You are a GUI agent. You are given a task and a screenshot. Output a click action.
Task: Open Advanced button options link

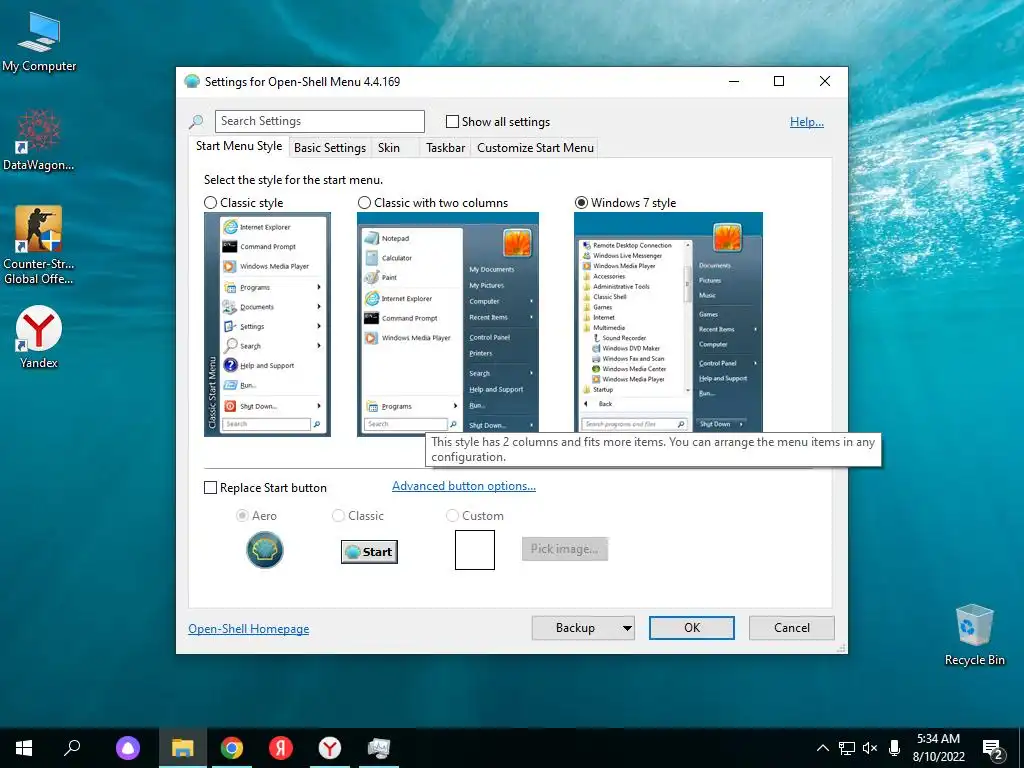pyautogui.click(x=464, y=486)
